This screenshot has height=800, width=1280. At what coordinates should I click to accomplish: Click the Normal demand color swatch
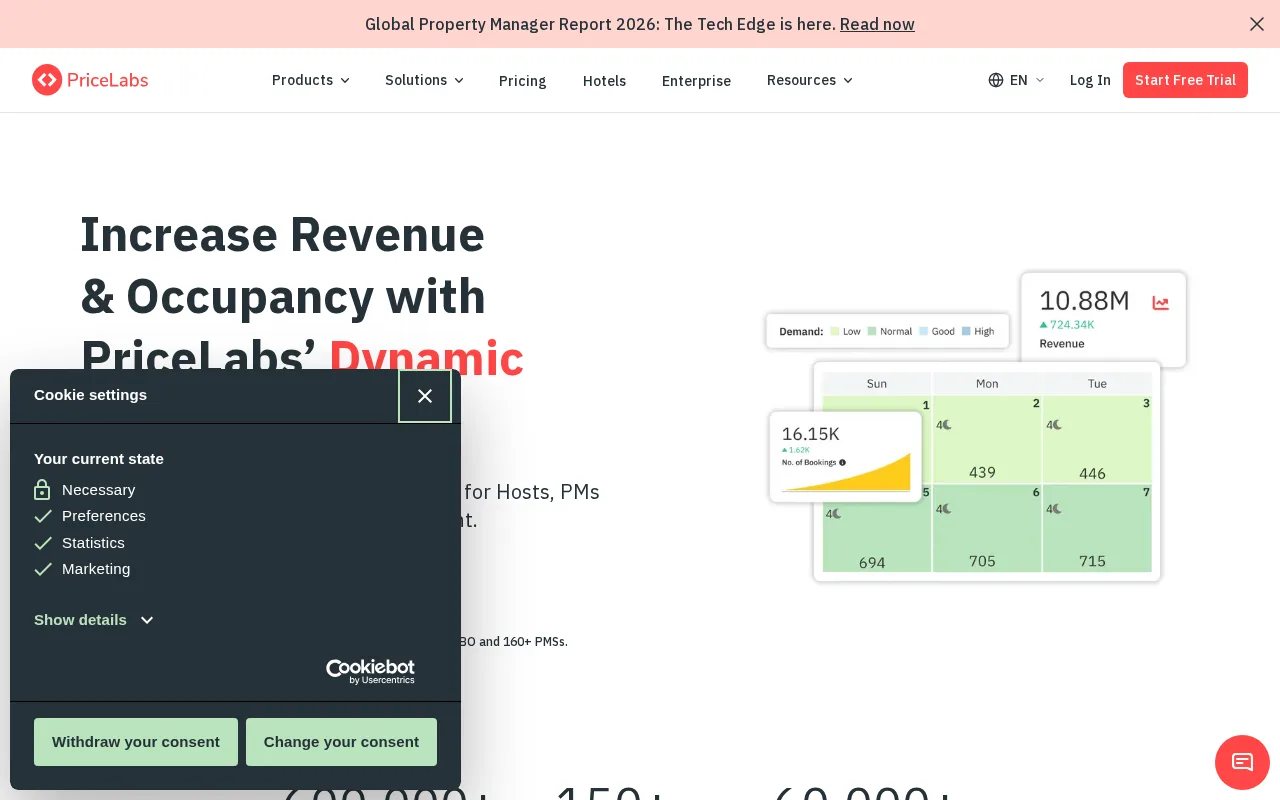[x=872, y=331]
